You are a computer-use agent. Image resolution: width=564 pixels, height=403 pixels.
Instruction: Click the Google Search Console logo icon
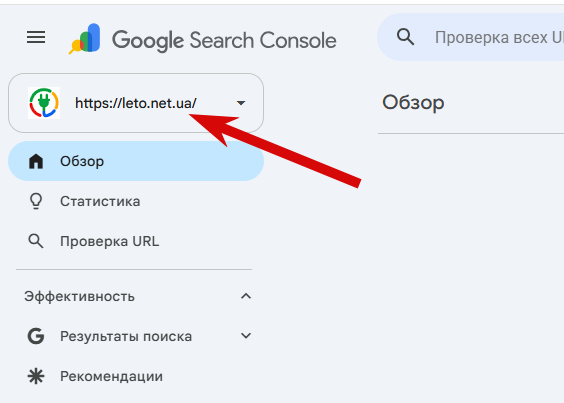[85, 39]
